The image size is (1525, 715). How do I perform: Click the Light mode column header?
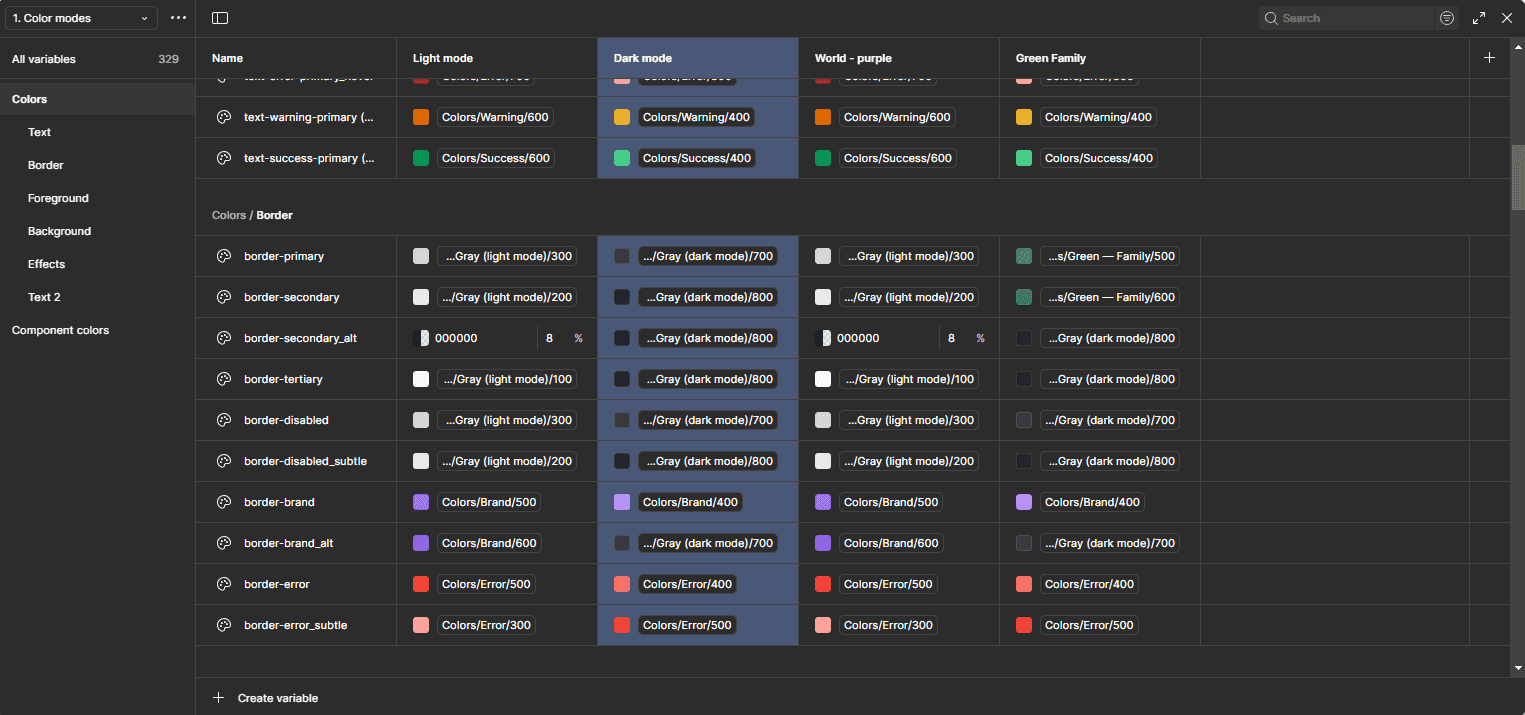point(497,58)
